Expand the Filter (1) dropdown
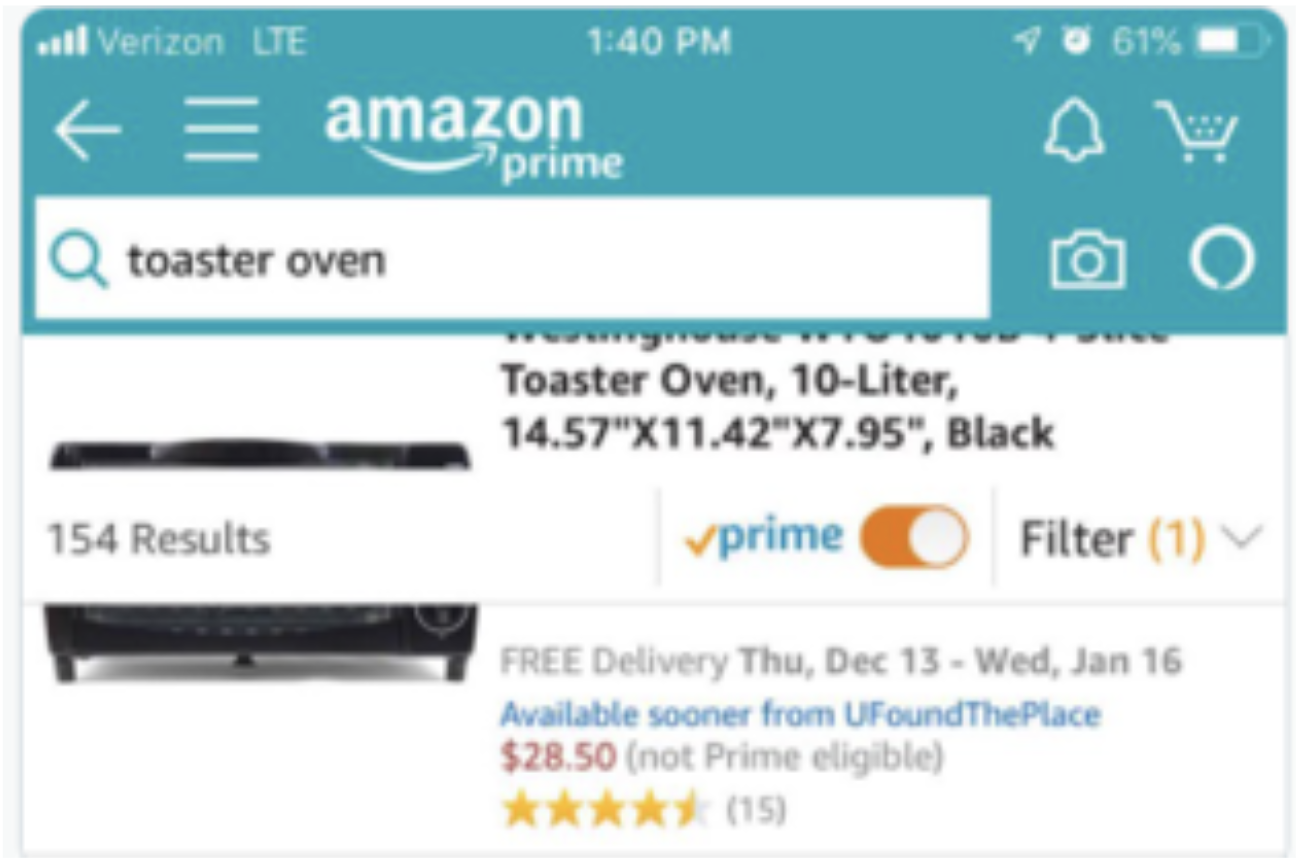 click(x=1140, y=540)
